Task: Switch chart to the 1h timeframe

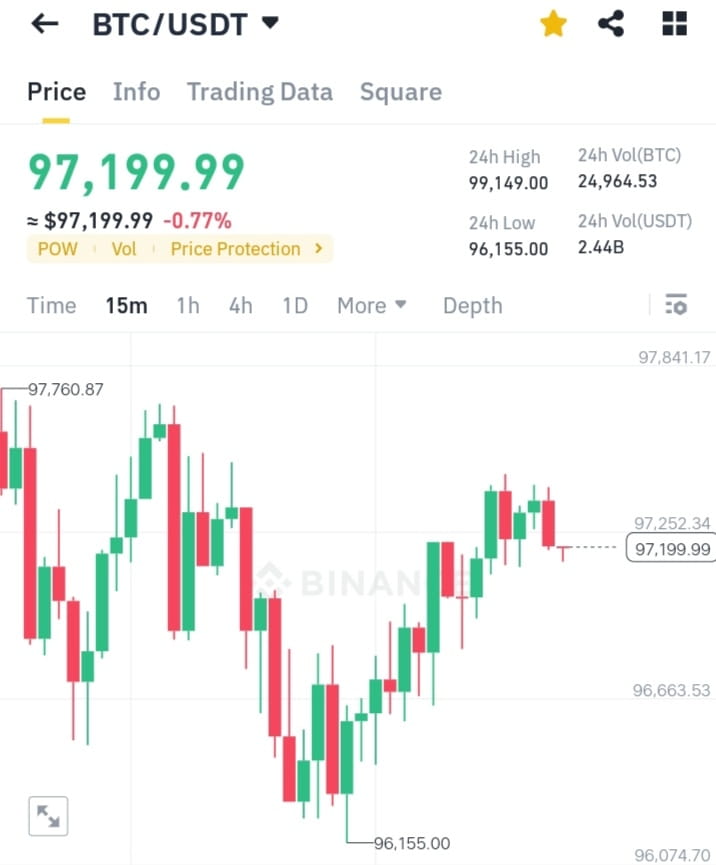Action: (x=187, y=305)
